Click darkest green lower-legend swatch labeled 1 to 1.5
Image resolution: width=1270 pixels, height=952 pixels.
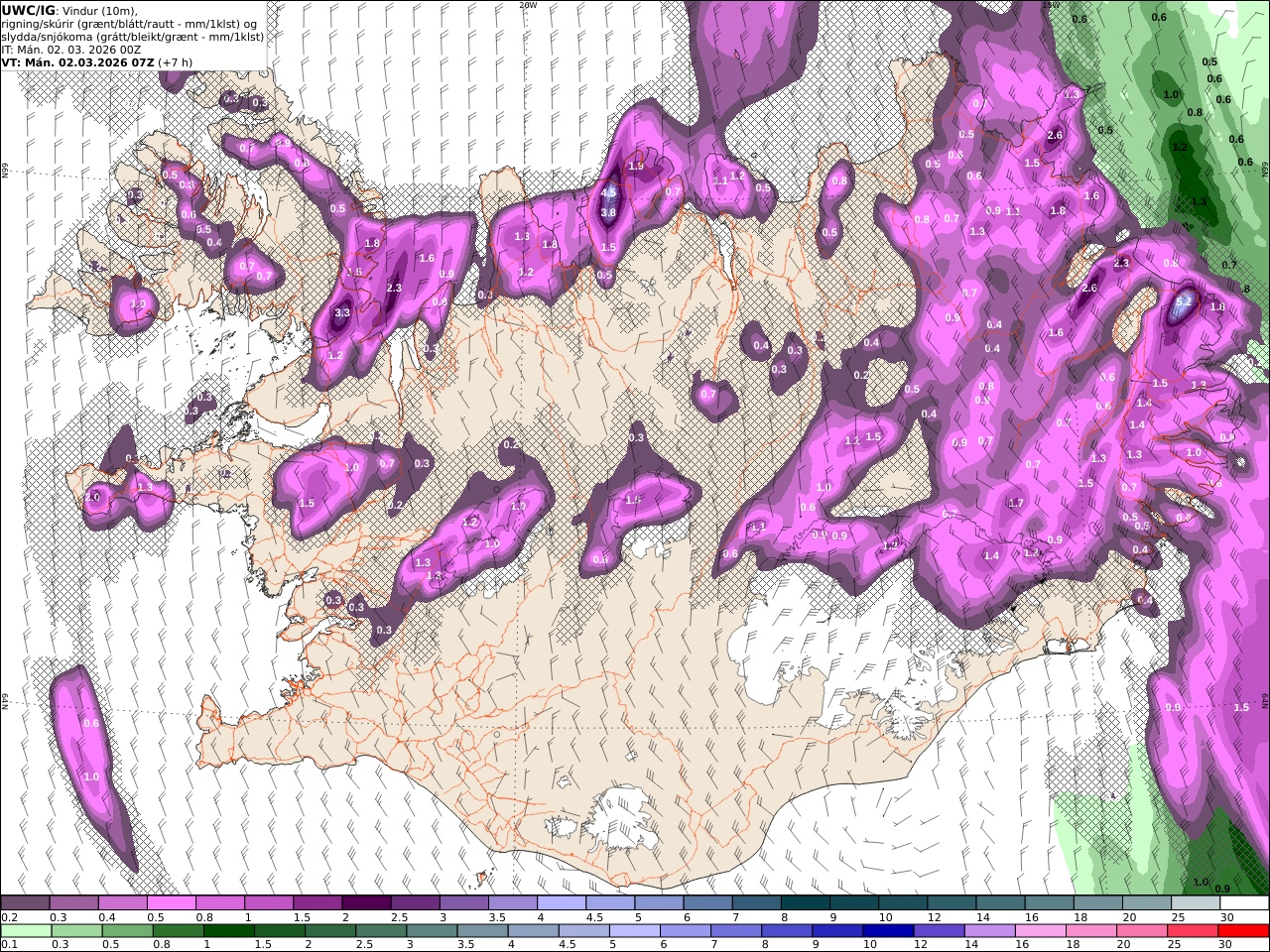click(x=229, y=931)
